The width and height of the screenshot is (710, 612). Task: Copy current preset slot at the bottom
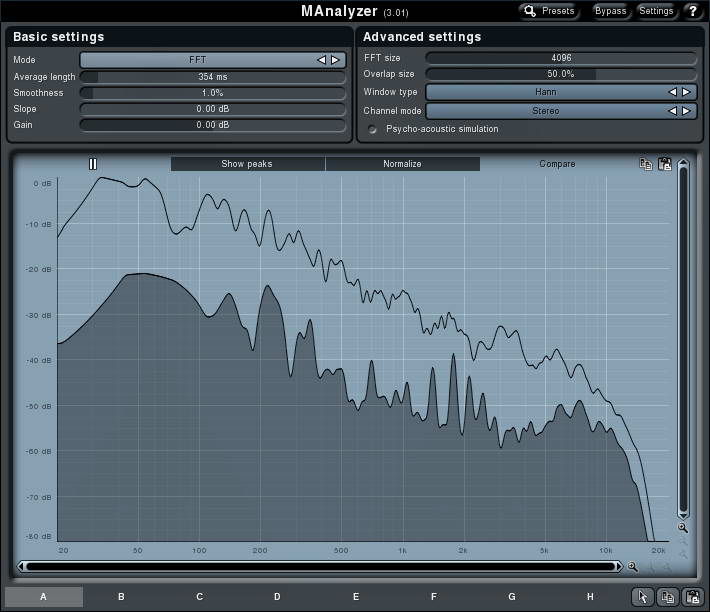tap(667, 597)
